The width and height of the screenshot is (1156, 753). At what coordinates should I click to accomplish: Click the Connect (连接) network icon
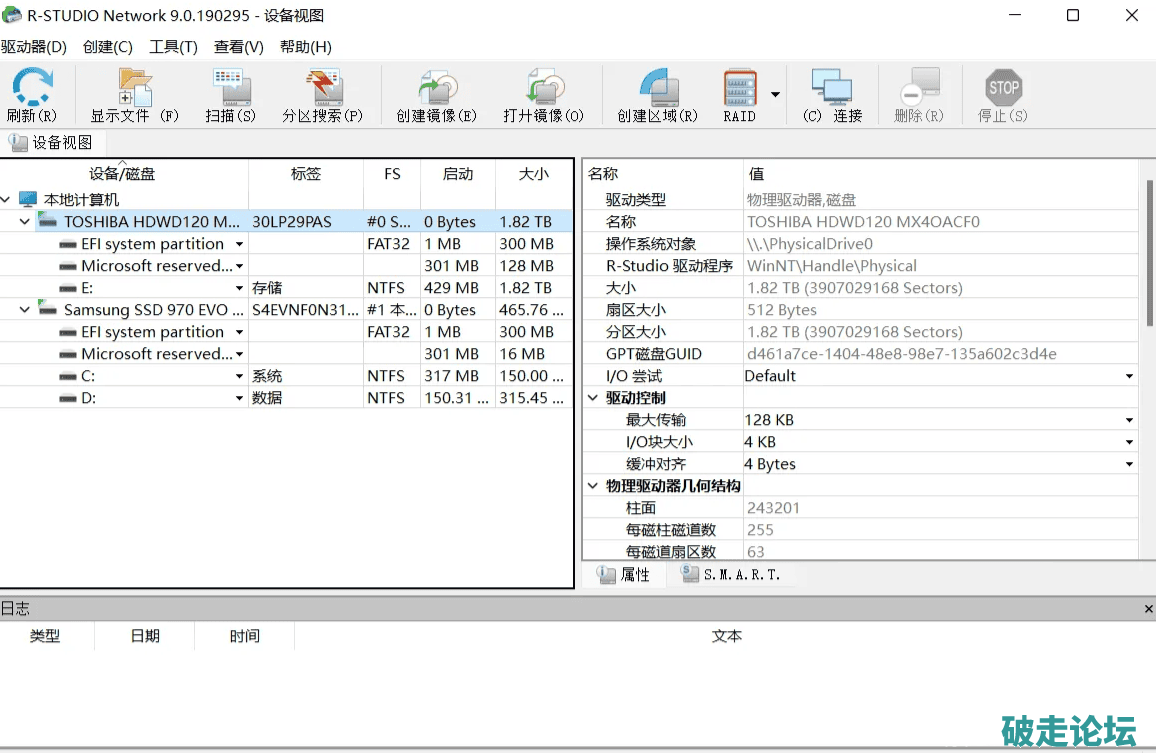(x=832, y=89)
